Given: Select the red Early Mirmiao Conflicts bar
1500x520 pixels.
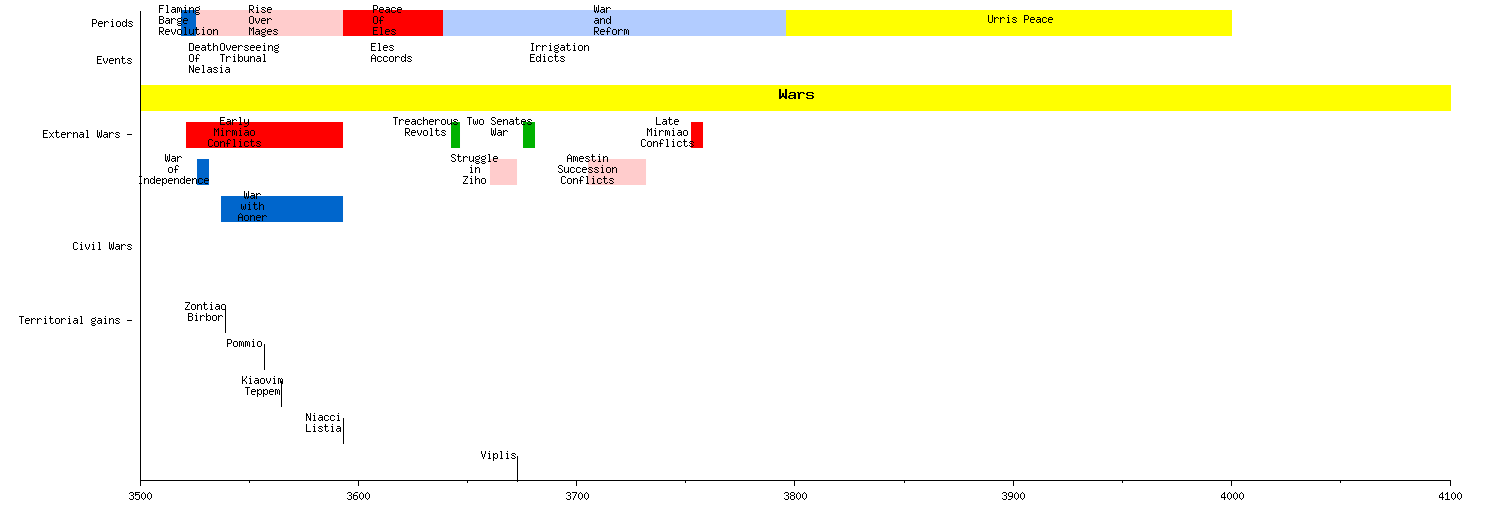Looking at the screenshot, I should point(264,135).
